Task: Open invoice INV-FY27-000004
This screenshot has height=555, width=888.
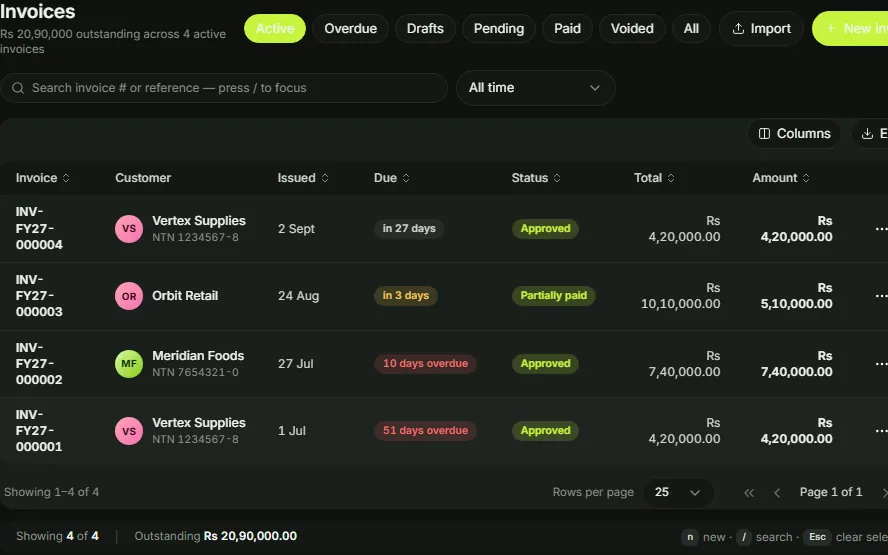Action: 39,228
